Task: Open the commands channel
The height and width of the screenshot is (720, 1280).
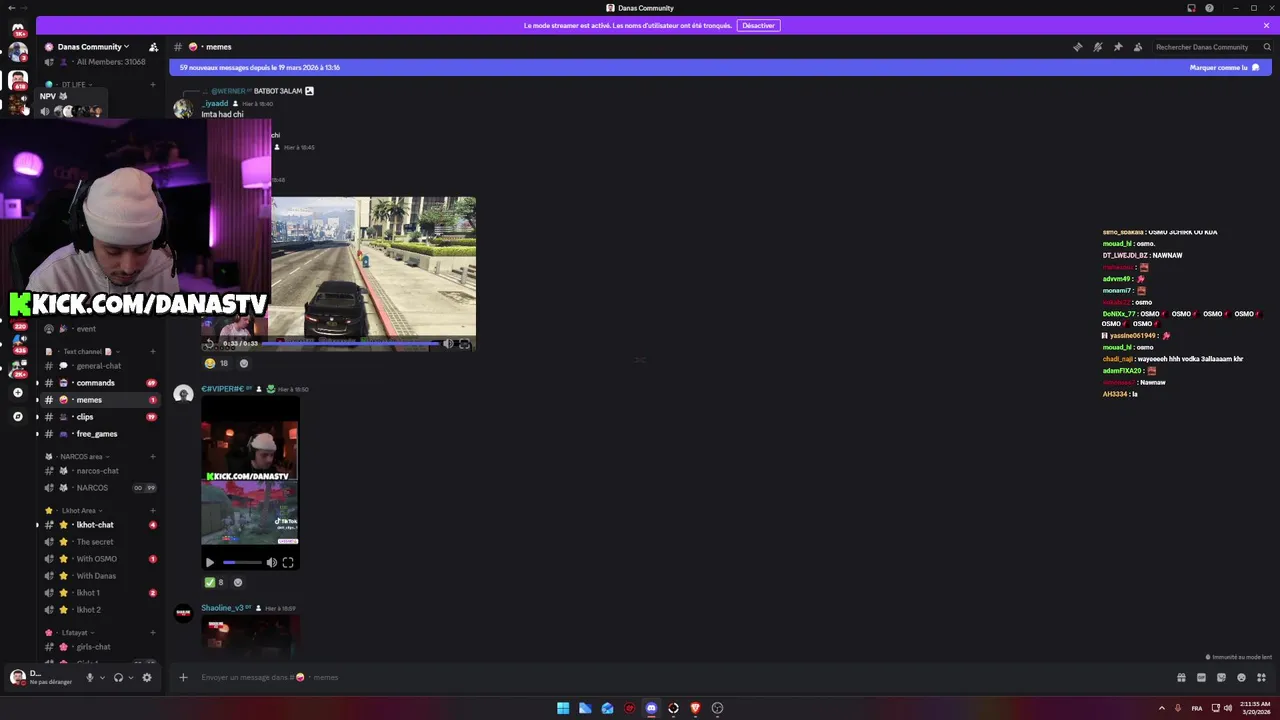Action: 98,383
